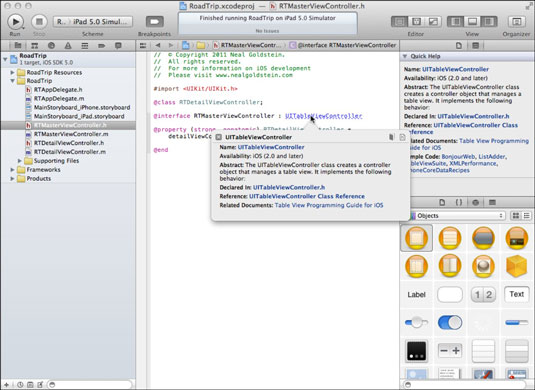This screenshot has width=535, height=390.
Task: Collapse the RoadTrip group folder
Action: (x=12, y=81)
